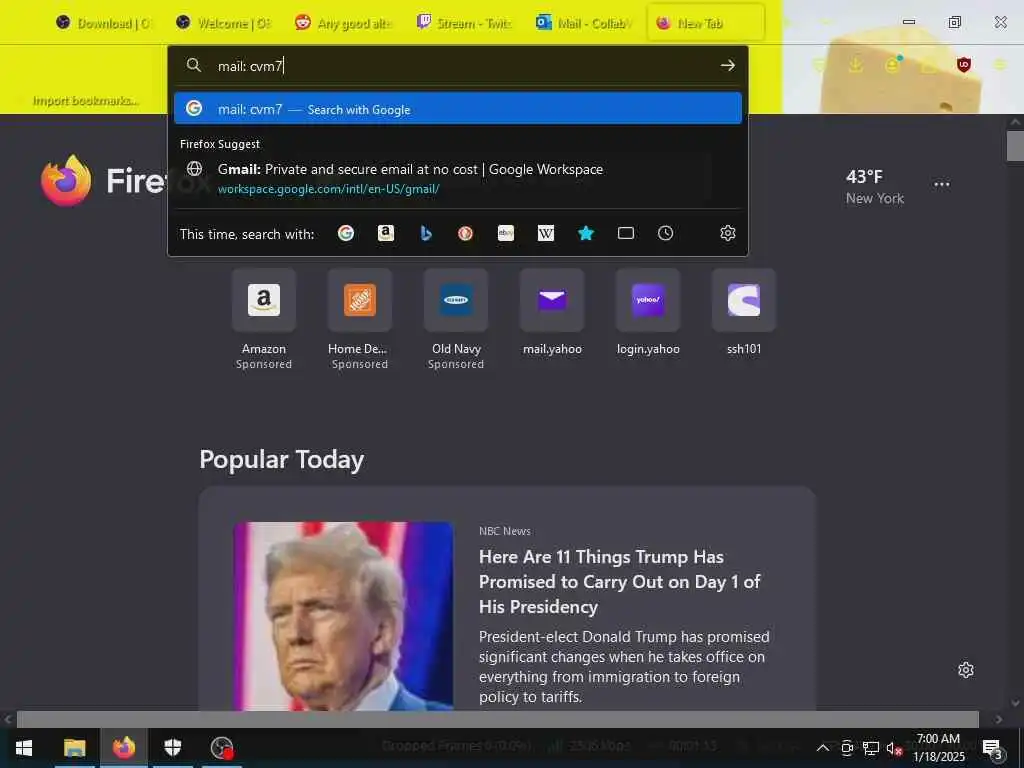The height and width of the screenshot is (768, 1024).
Task: Open the Meet Now tray icon
Action: coord(847,748)
